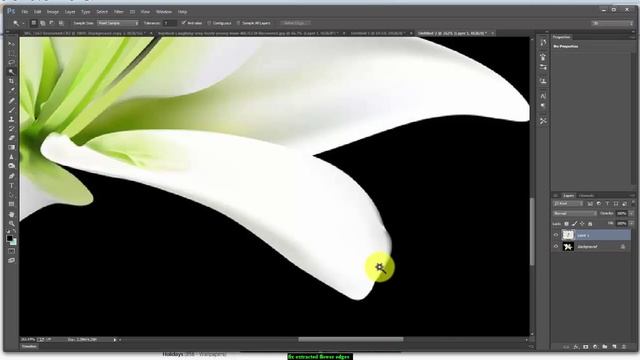This screenshot has height=360, width=640.
Task: Open the Layer menu
Action: pos(70,12)
